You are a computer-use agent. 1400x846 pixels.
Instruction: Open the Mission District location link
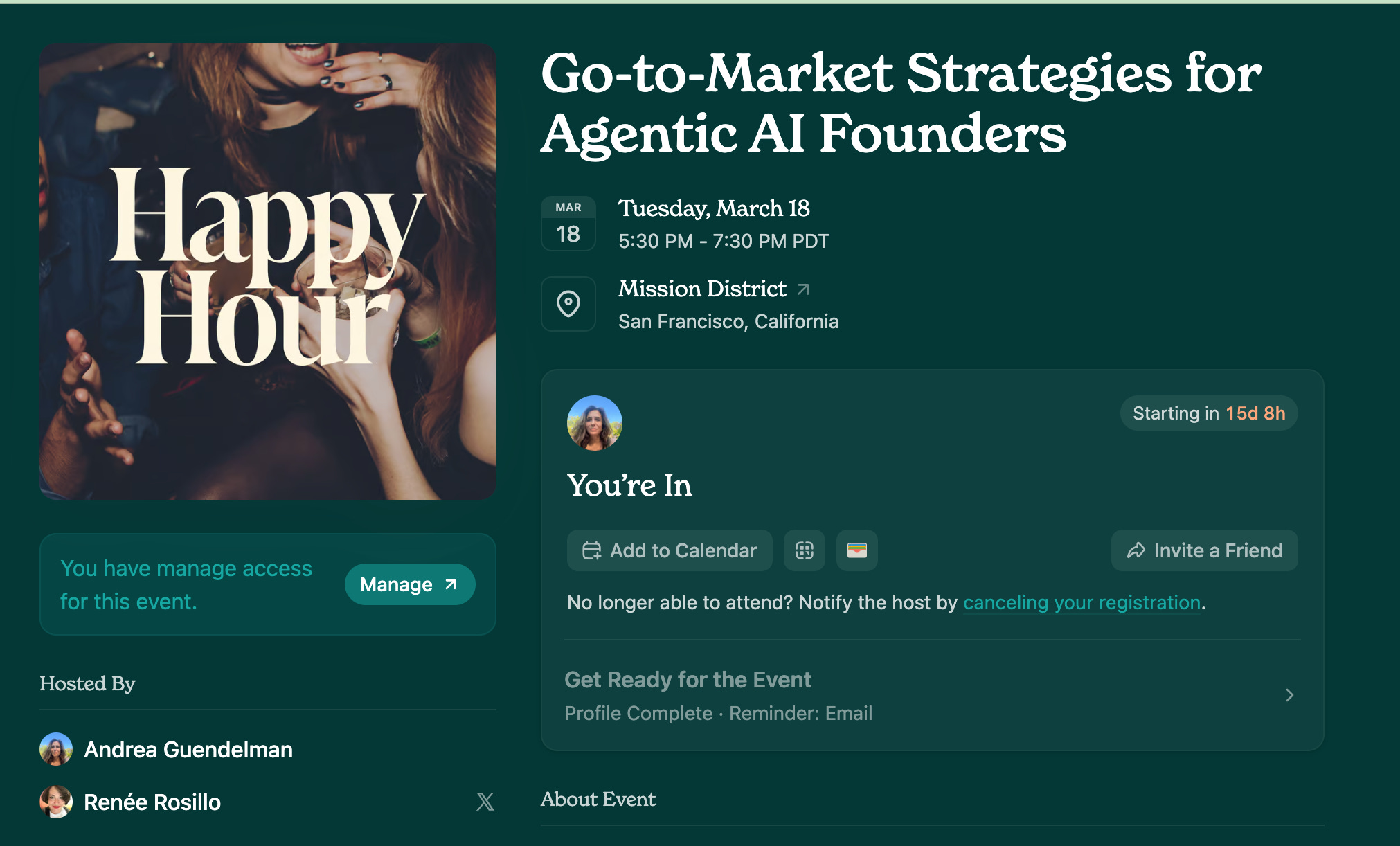click(x=702, y=289)
